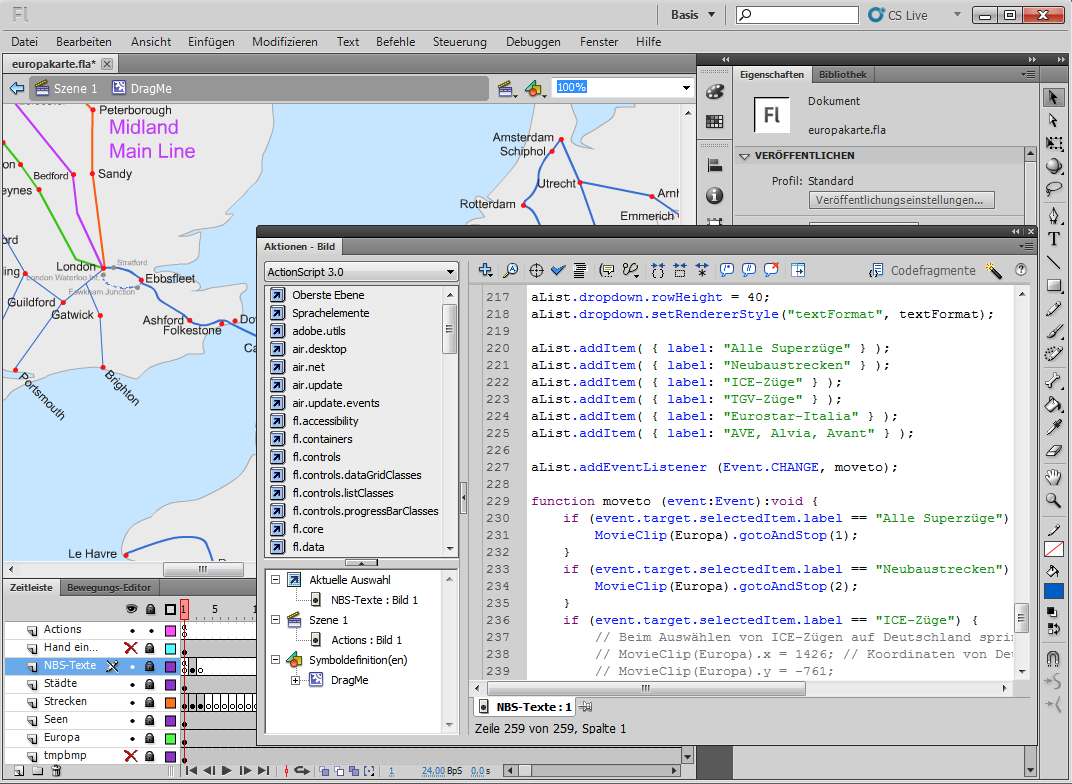The image size is (1072, 784).
Task: Click the Veröffentlichungseinstellungen button
Action: (901, 200)
